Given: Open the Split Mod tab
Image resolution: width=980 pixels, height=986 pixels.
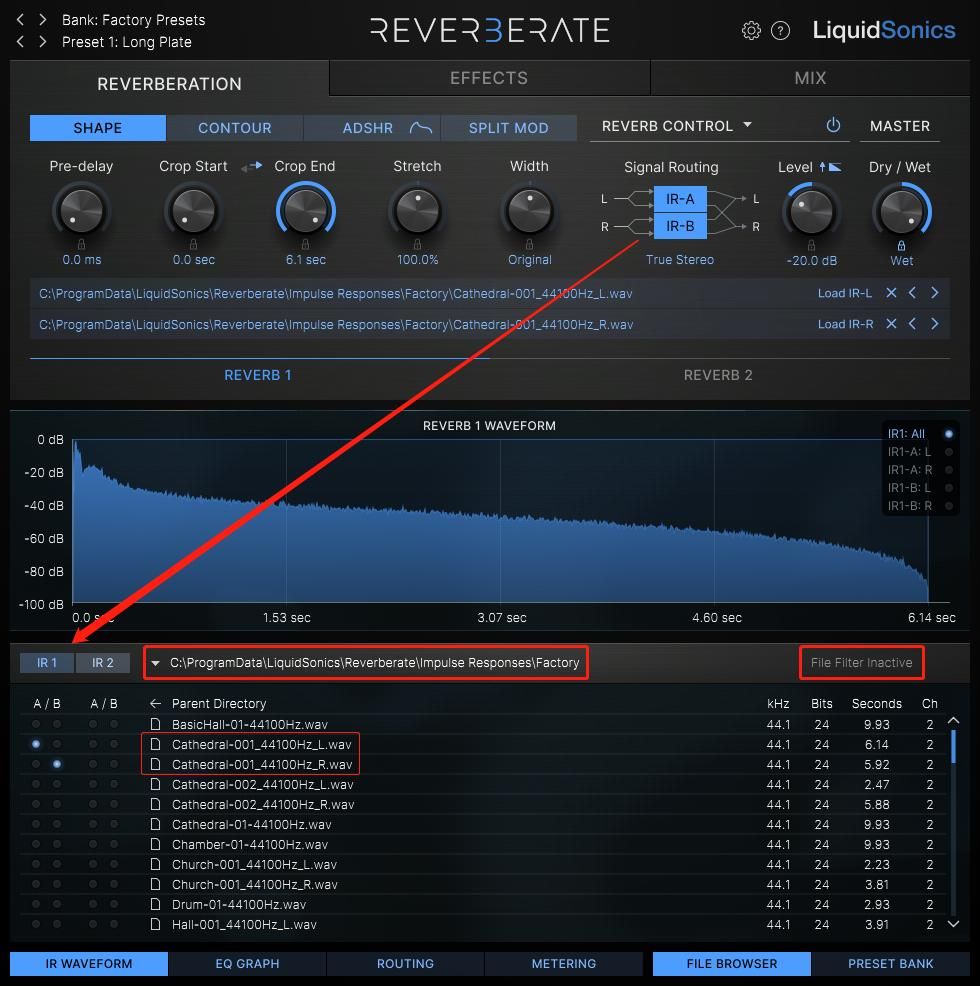Looking at the screenshot, I should click(508, 128).
